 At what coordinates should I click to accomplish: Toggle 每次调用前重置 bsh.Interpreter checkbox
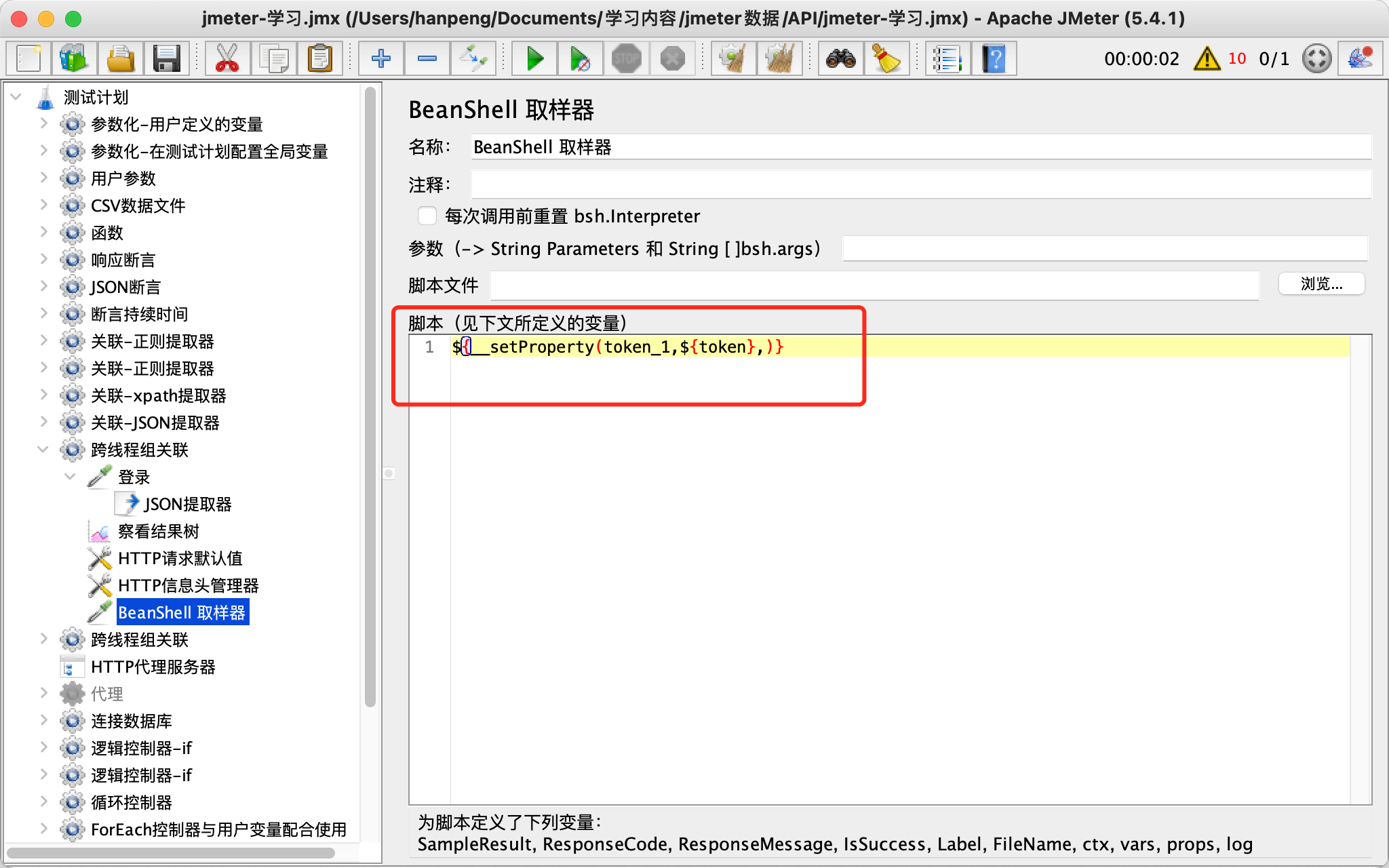coord(427,216)
